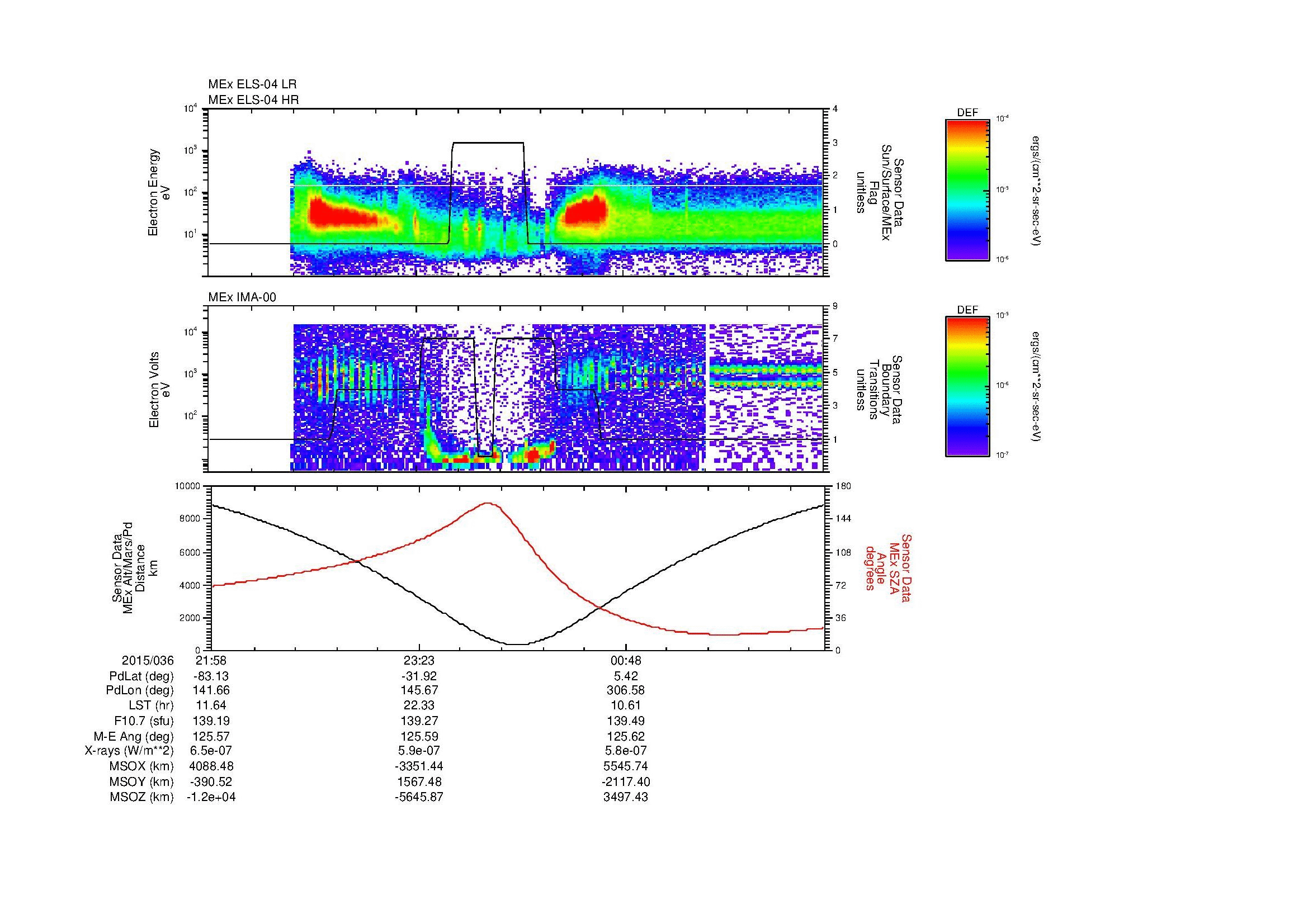Click the LST value 11.64

pos(211,706)
